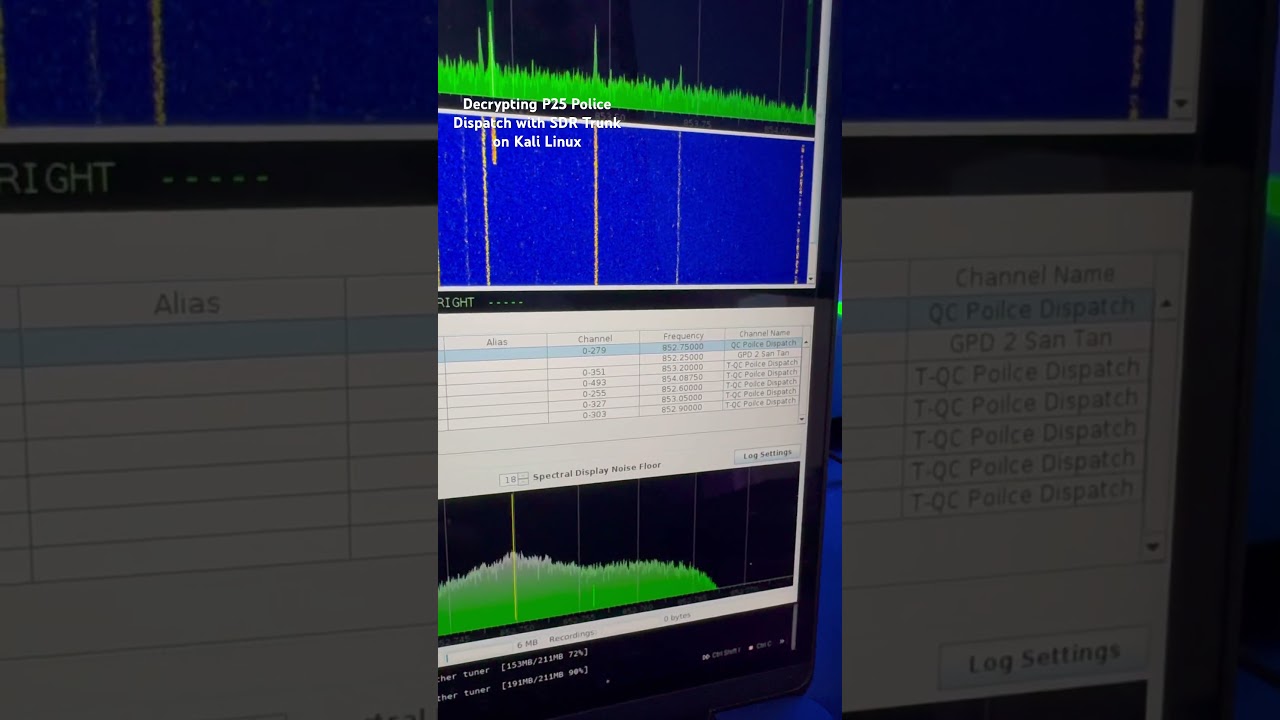The width and height of the screenshot is (1280, 720).
Task: Click the waterfall panel's scroll down arrow
Action: click(810, 280)
